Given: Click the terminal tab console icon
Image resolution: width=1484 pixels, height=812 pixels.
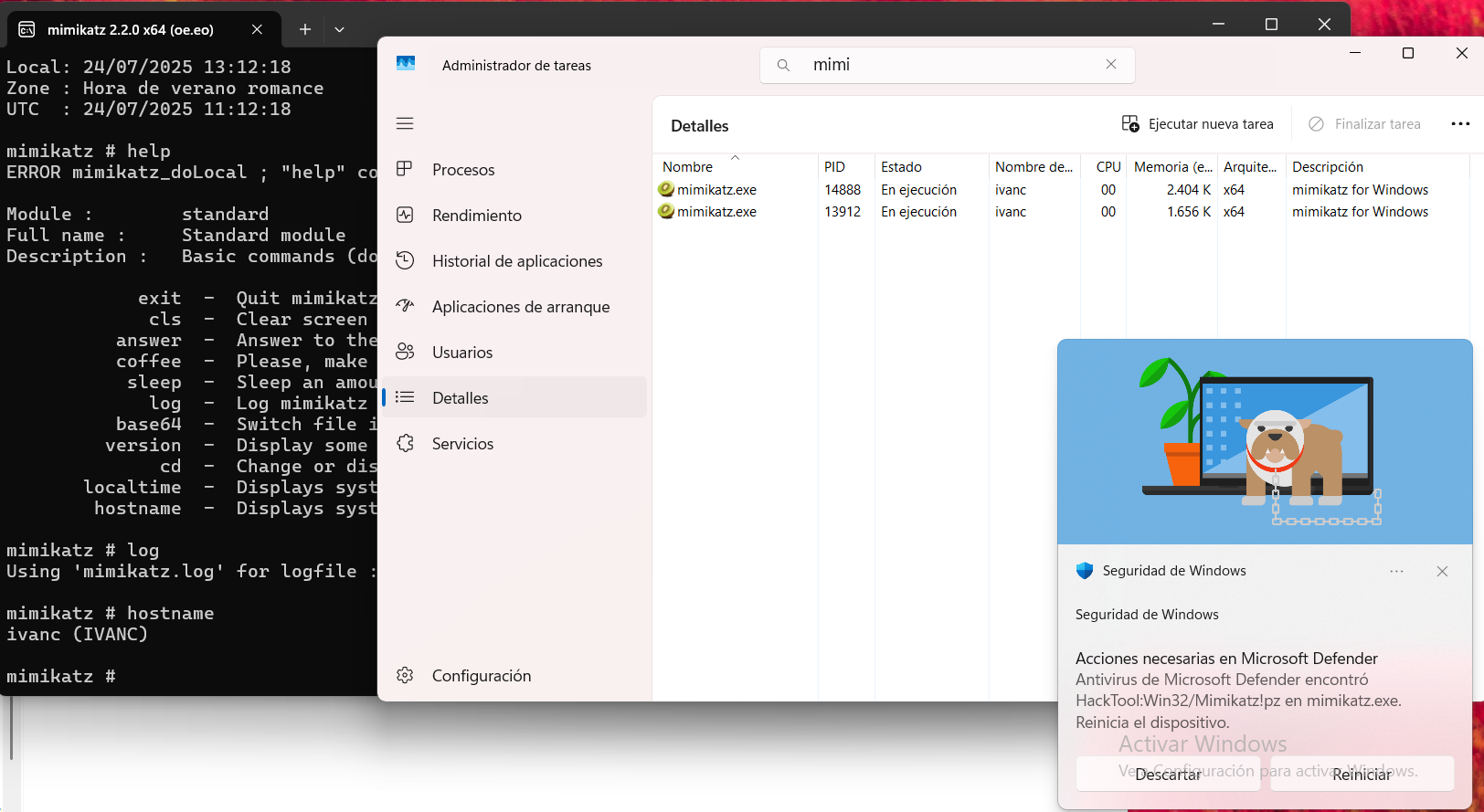Looking at the screenshot, I should tap(26, 29).
